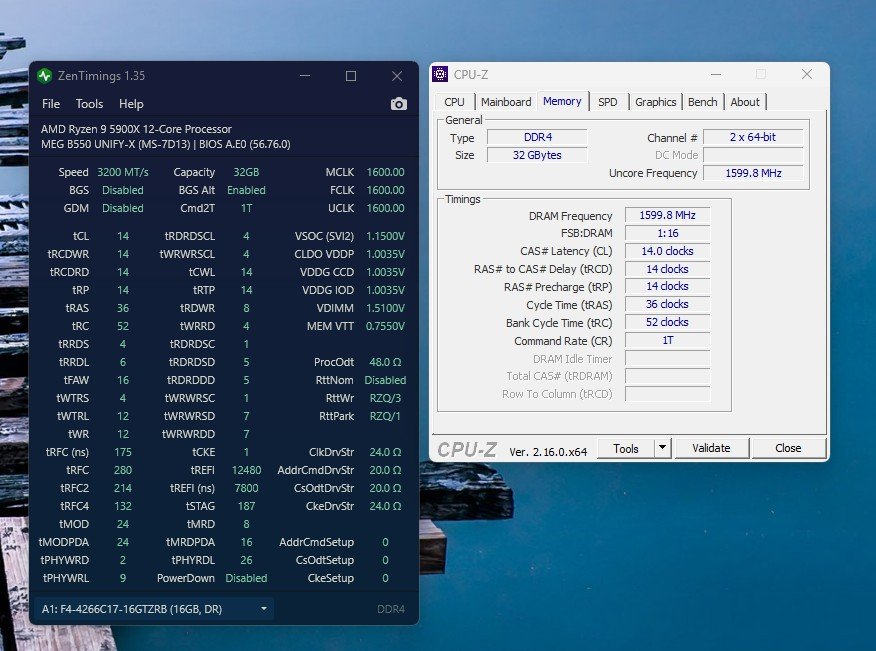Click the CPU-Z title bar chip icon
876x651 pixels.
coord(440,74)
